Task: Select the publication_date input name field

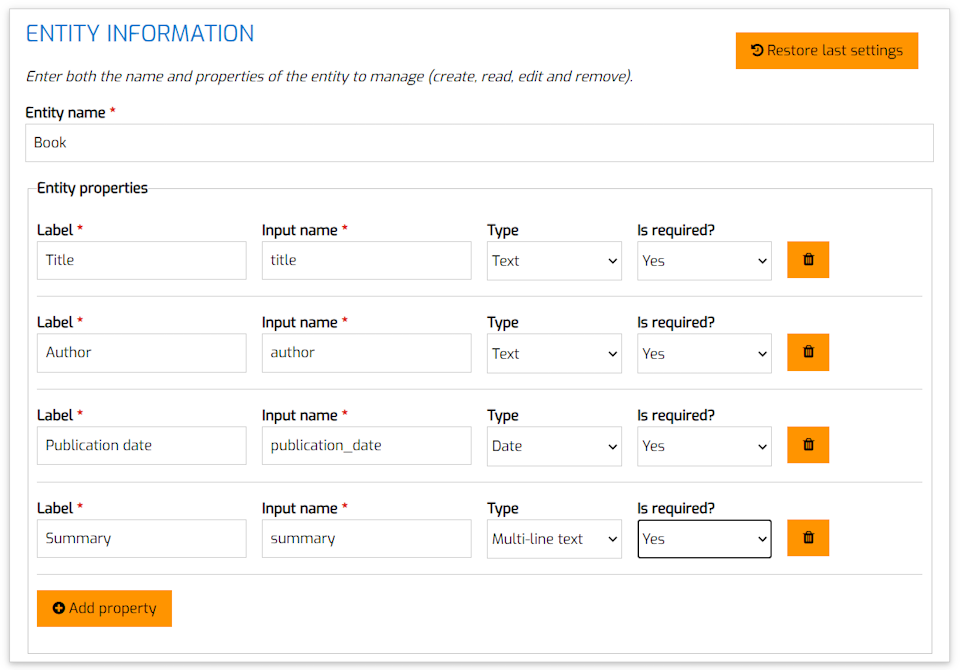Action: click(x=366, y=445)
